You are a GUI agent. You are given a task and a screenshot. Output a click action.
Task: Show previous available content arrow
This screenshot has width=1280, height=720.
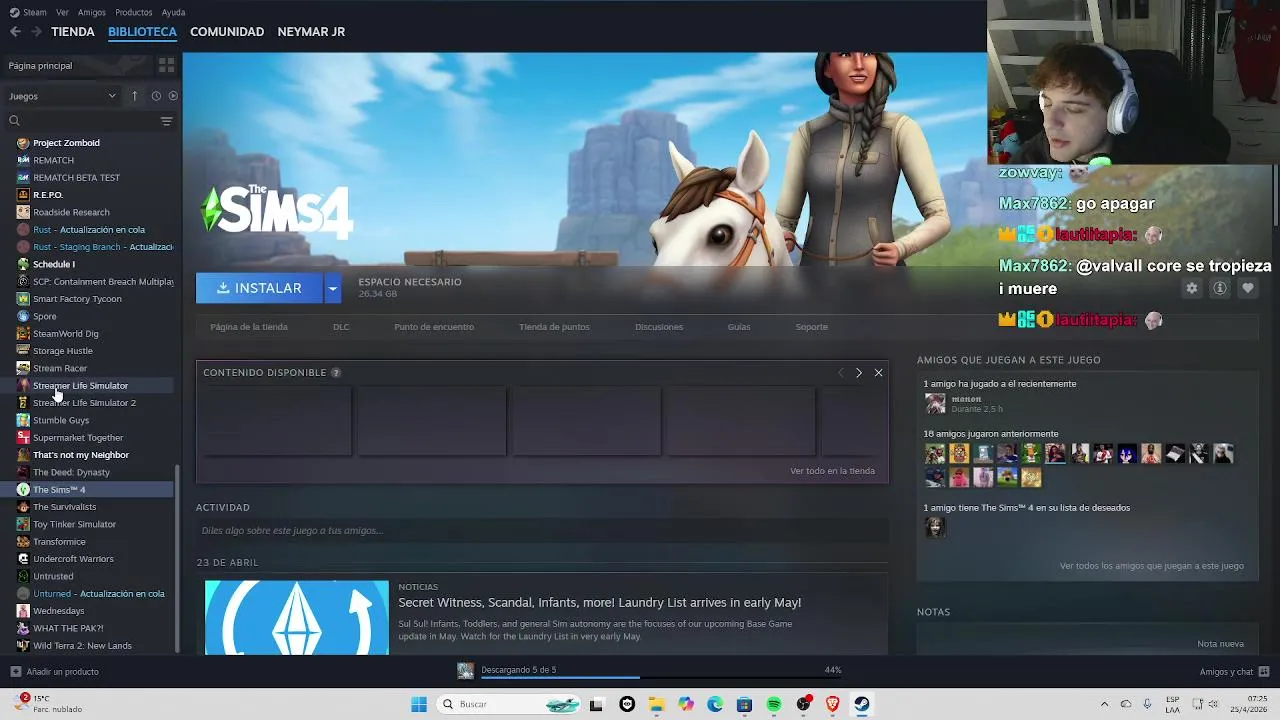(x=840, y=372)
